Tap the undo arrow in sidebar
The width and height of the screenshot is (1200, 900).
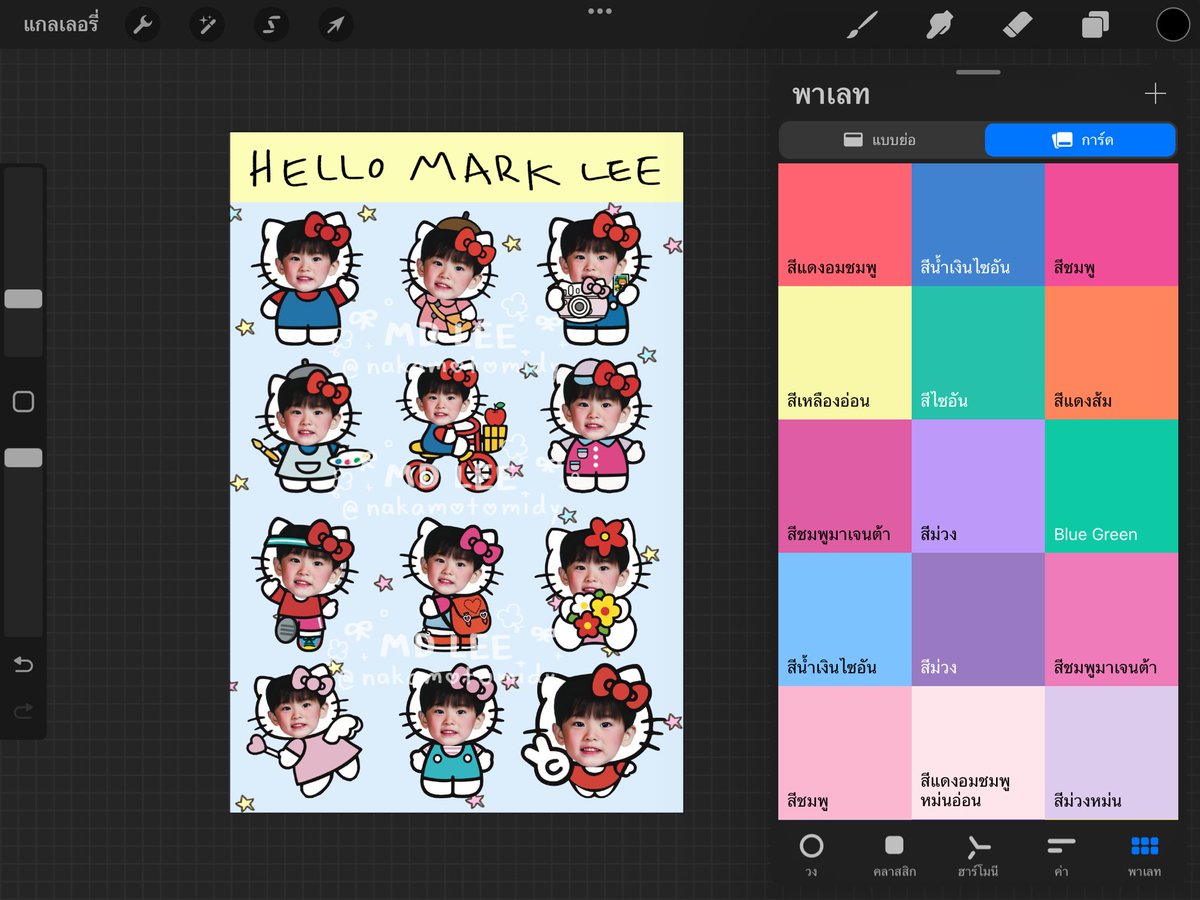click(x=23, y=665)
